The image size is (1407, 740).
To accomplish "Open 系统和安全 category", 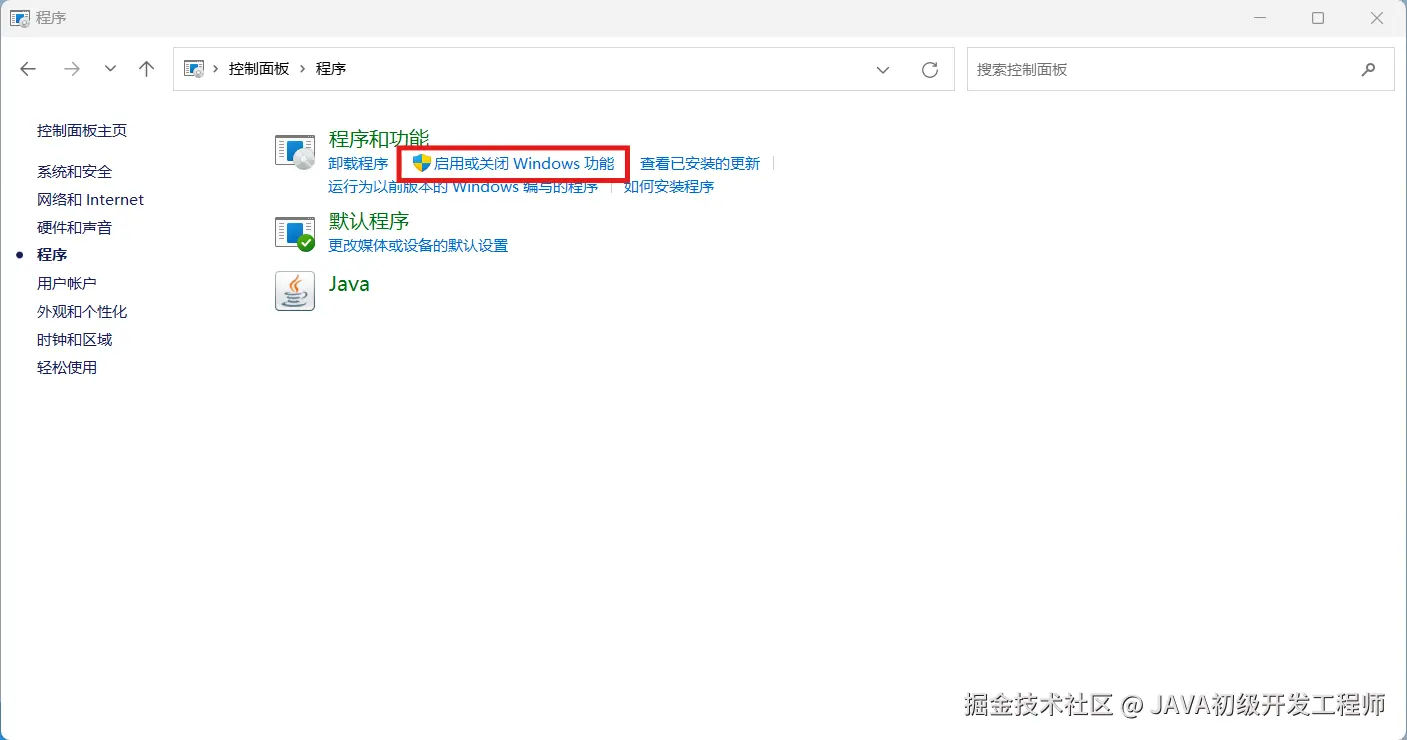I will (x=75, y=172).
